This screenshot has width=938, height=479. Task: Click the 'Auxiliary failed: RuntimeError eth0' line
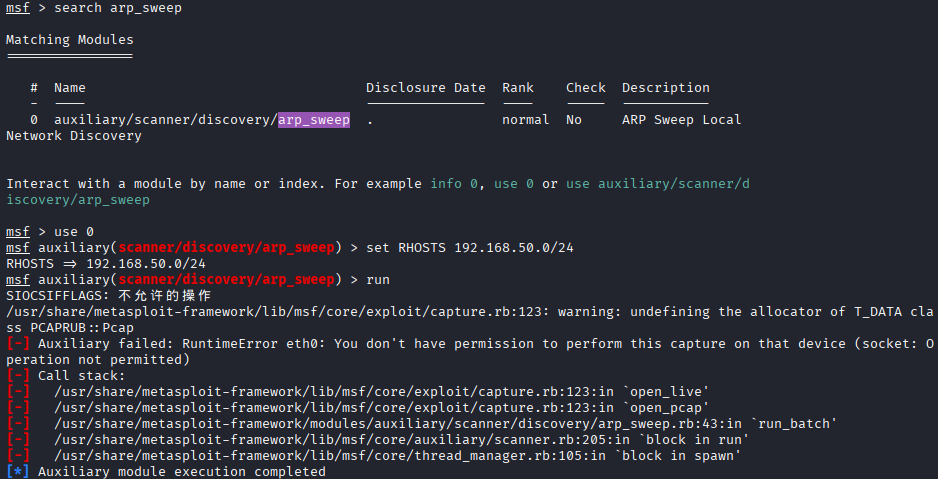[x=470, y=344]
